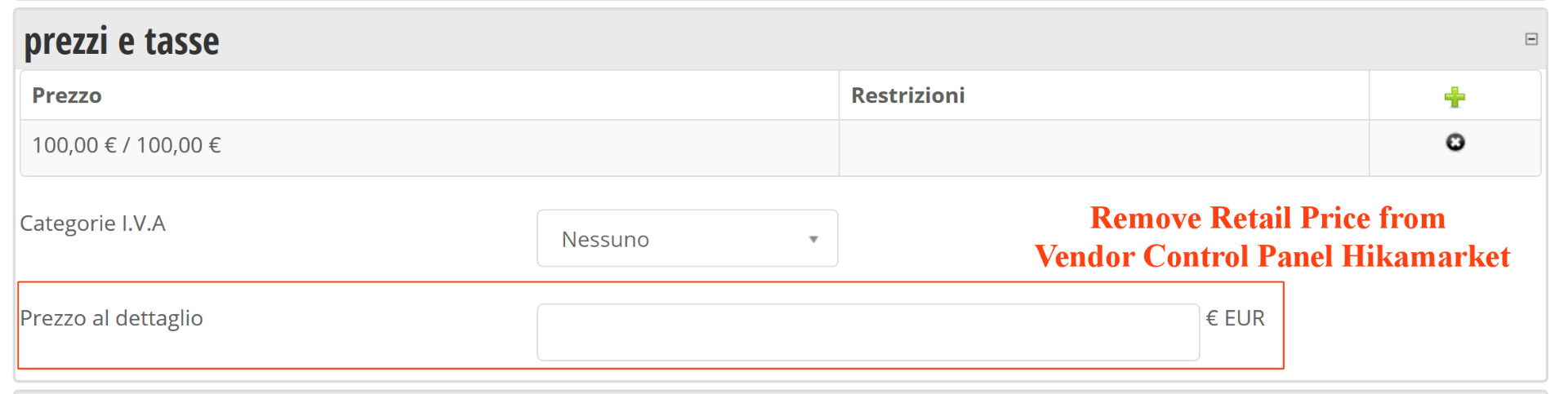Click the prezzi e tasse section title

pos(122,41)
